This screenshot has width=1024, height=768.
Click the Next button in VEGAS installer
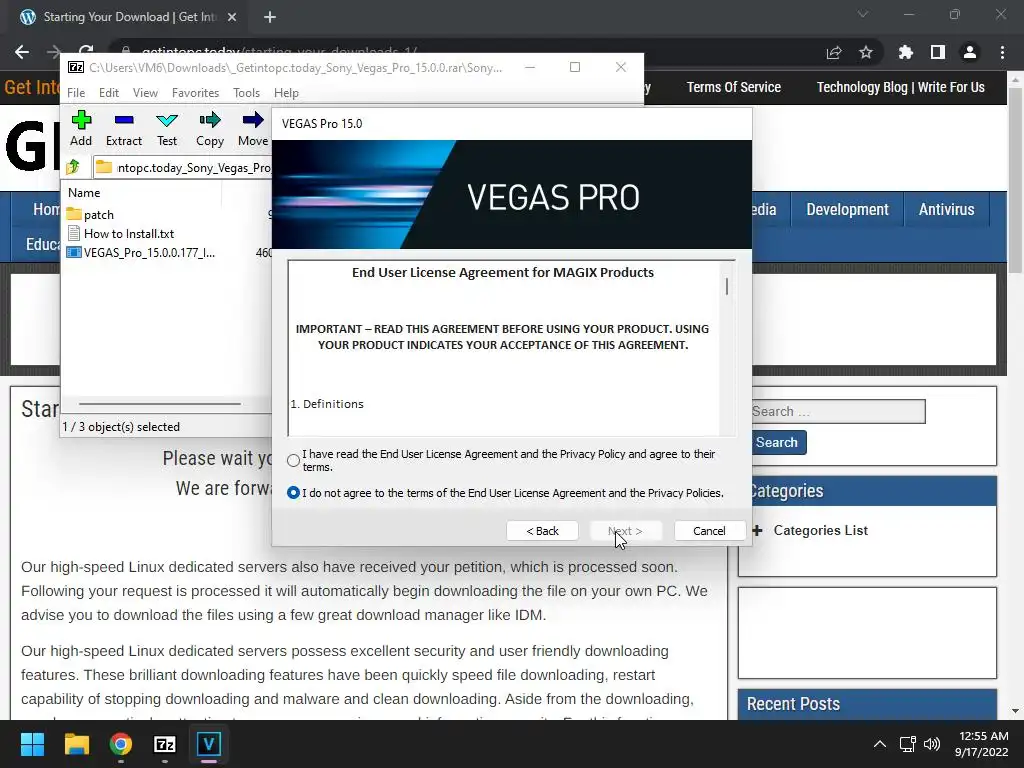pyautogui.click(x=626, y=531)
